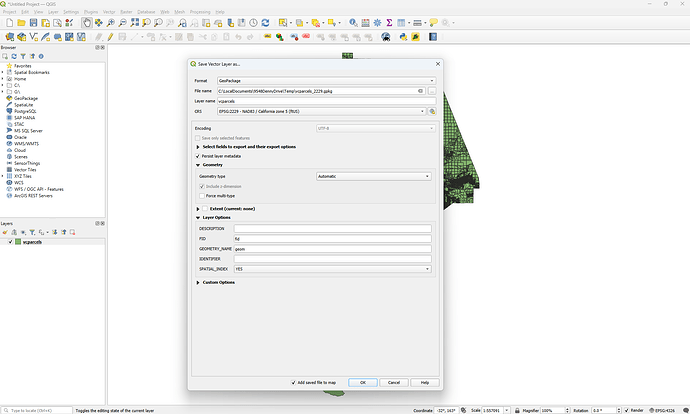Enable Force multi-type checkbox
The height and width of the screenshot is (414, 690).
coord(202,195)
